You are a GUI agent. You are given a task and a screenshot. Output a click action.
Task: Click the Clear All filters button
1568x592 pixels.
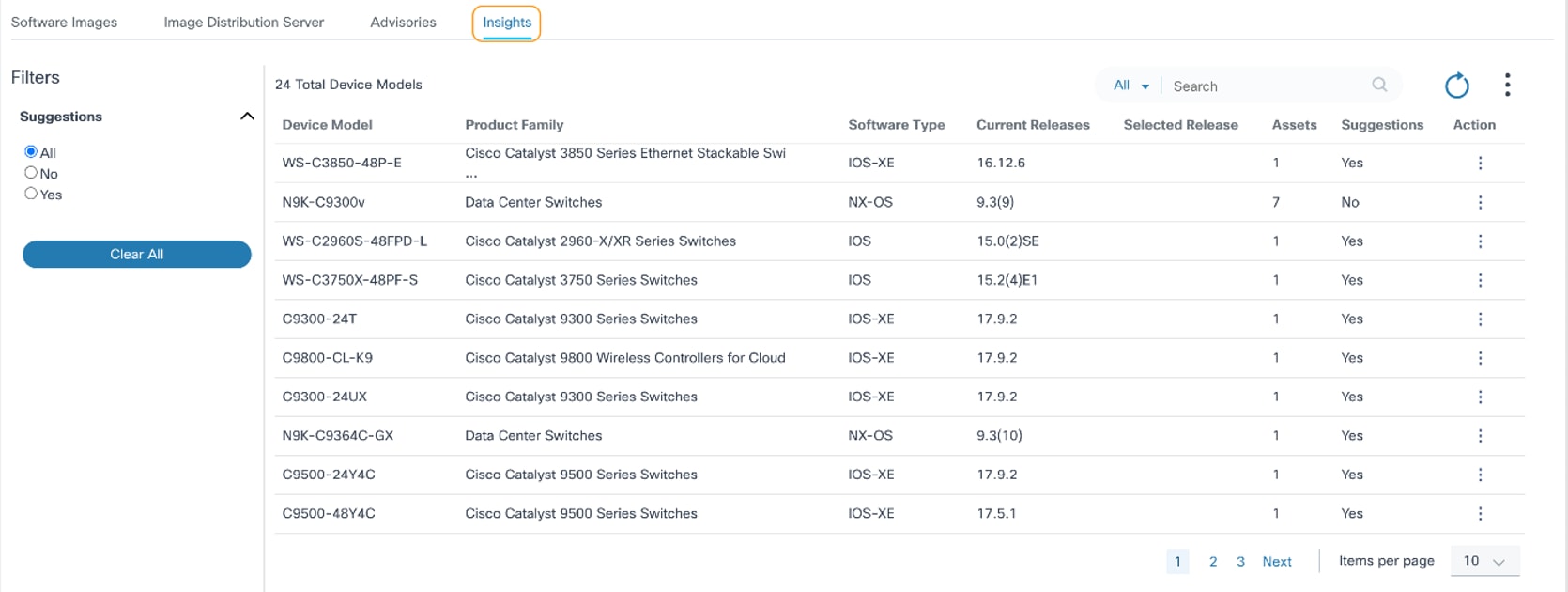point(136,255)
